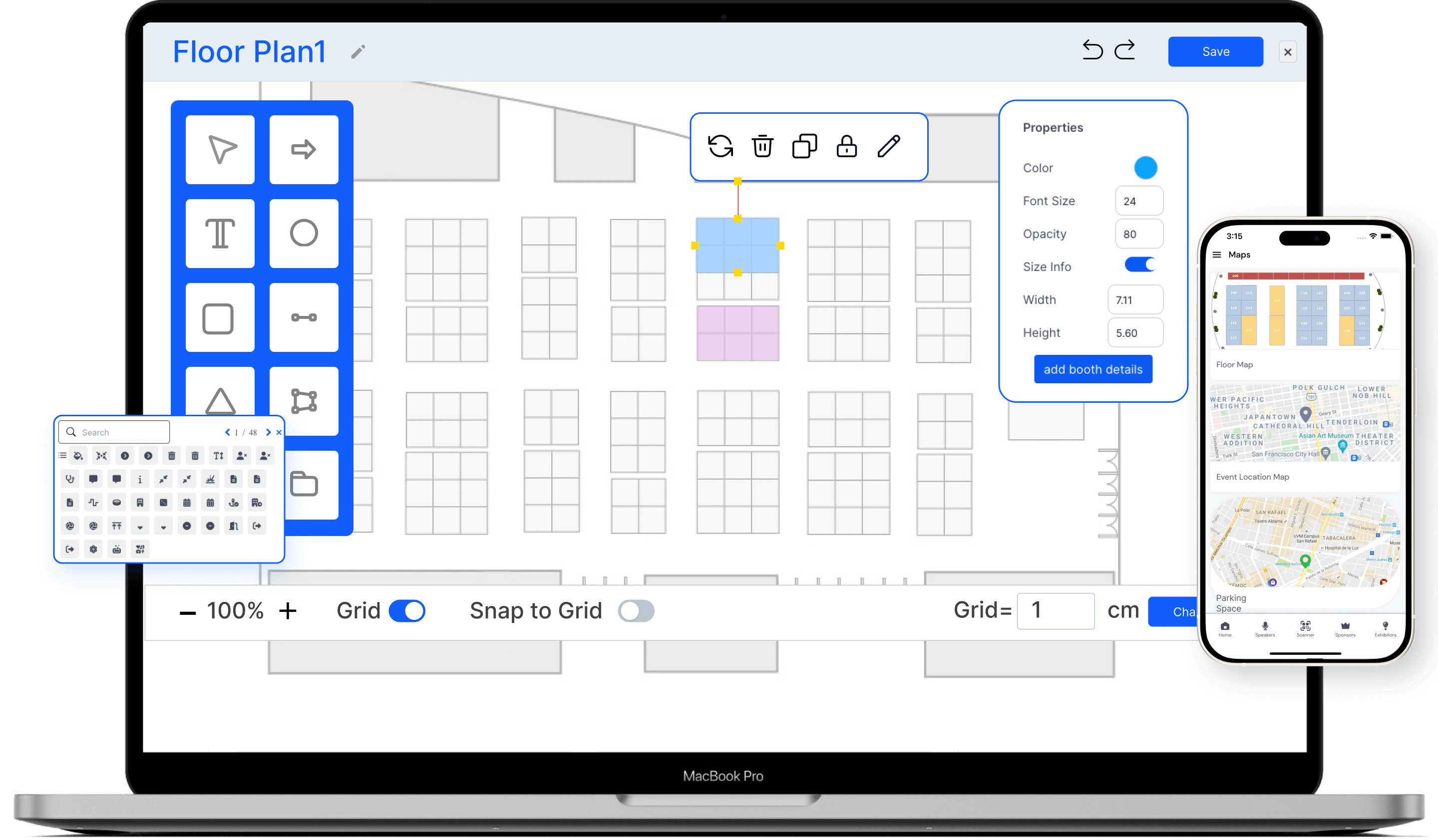Select the line connector tool
The image size is (1438, 840).
(x=304, y=317)
